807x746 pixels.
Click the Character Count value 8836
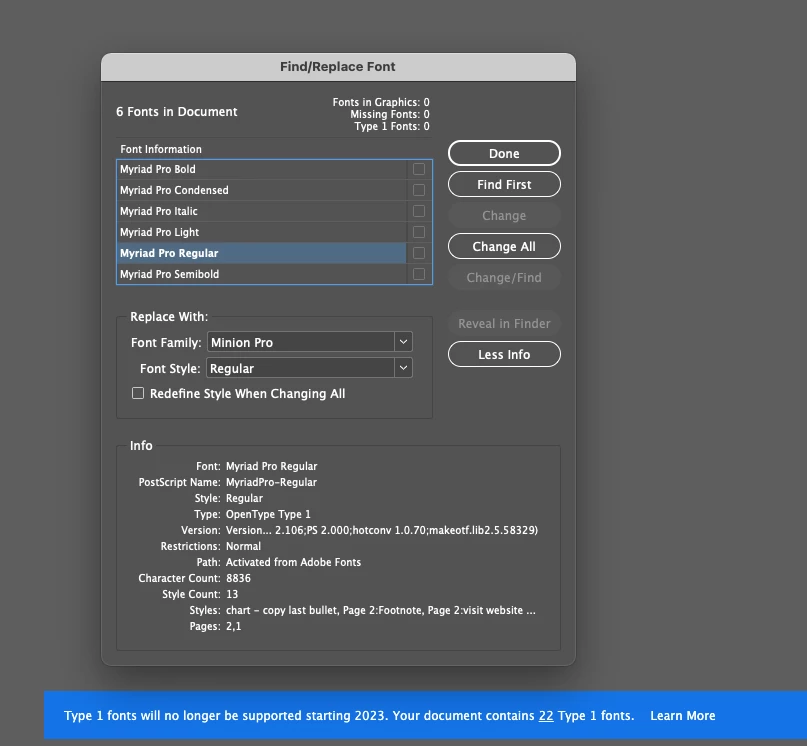(238, 578)
